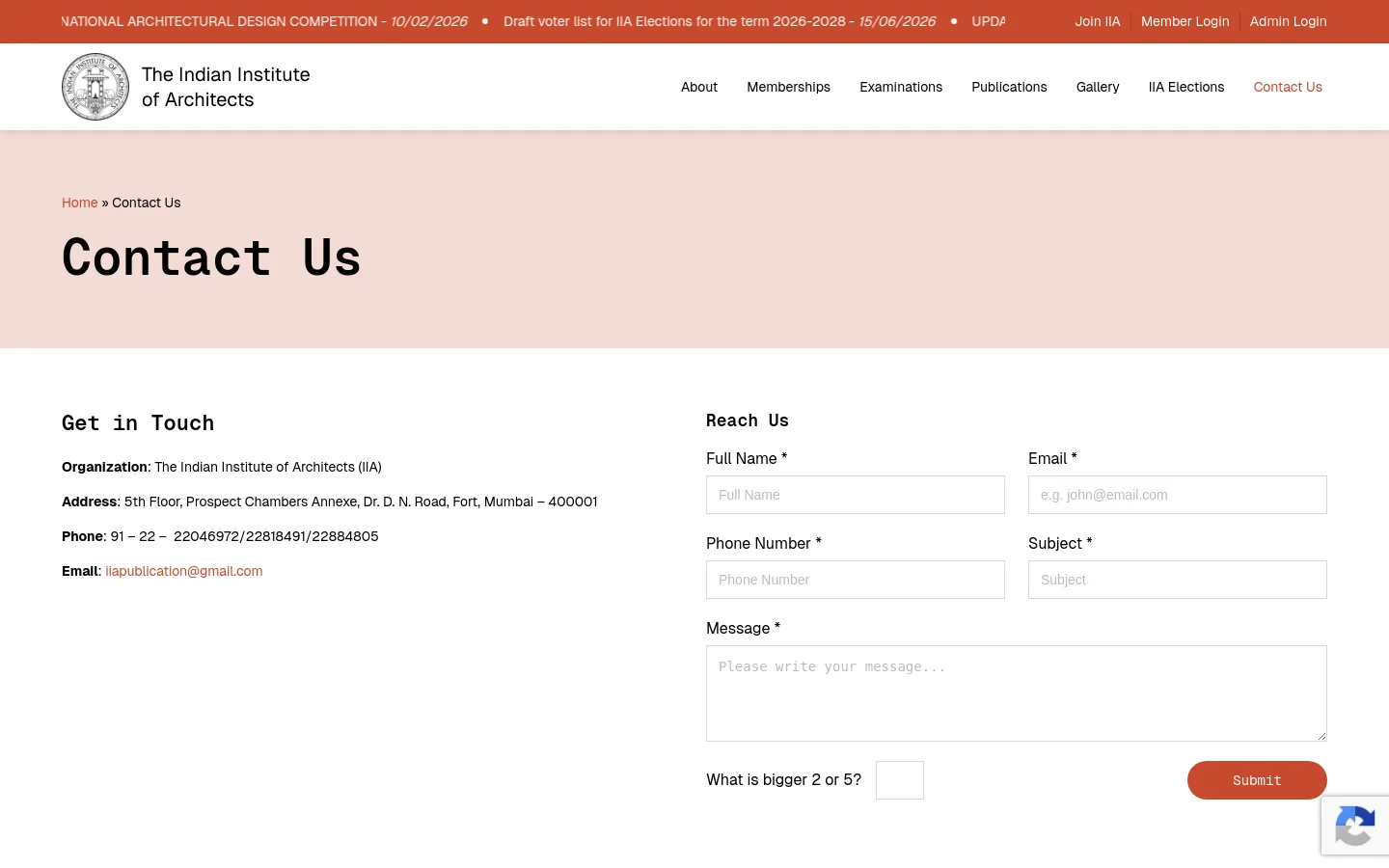Screen dimensions: 1389x868
Task: Click the Draft voter list news ticker item
Action: 719,21
